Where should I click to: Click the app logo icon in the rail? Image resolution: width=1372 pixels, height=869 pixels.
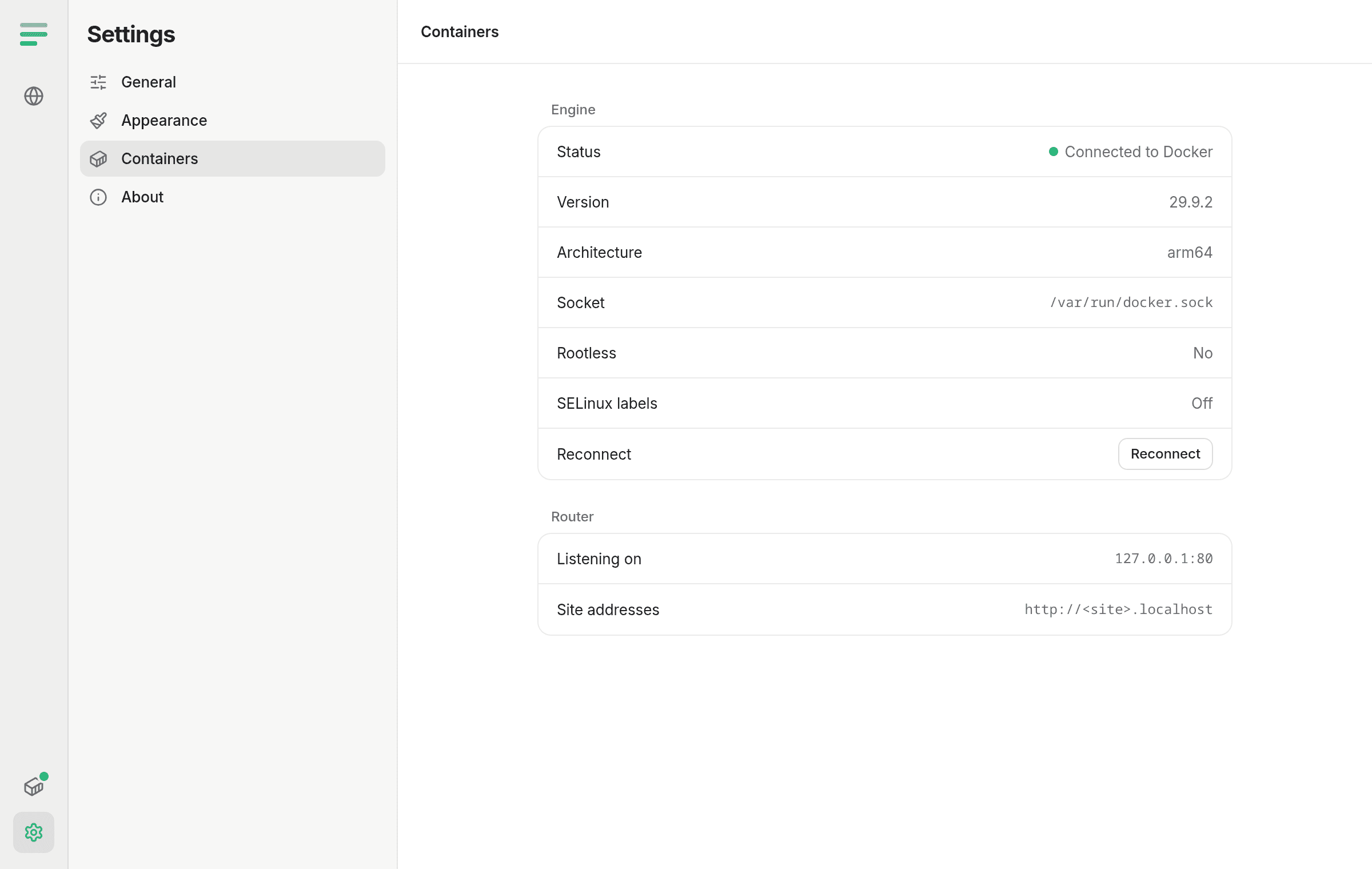point(34,34)
